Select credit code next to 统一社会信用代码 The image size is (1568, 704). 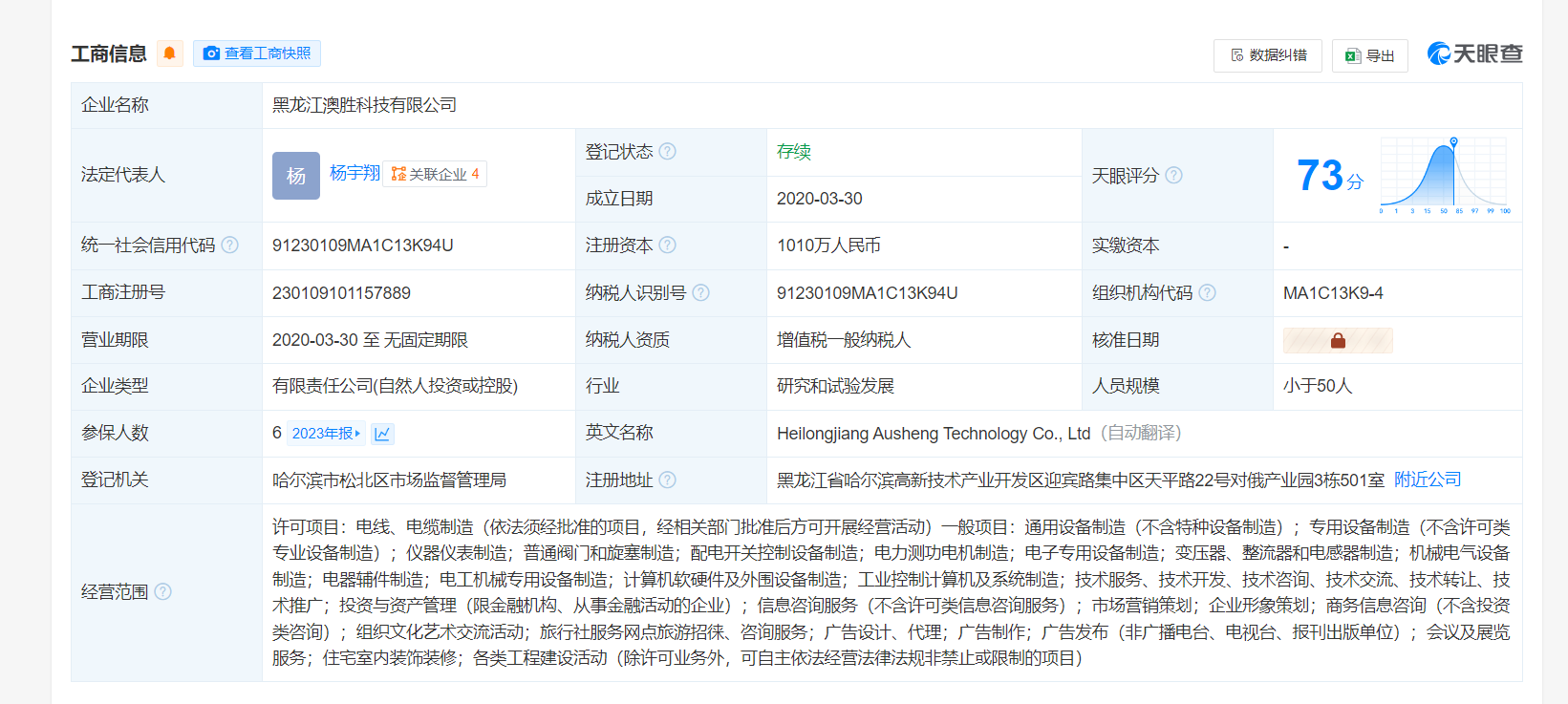click(363, 245)
